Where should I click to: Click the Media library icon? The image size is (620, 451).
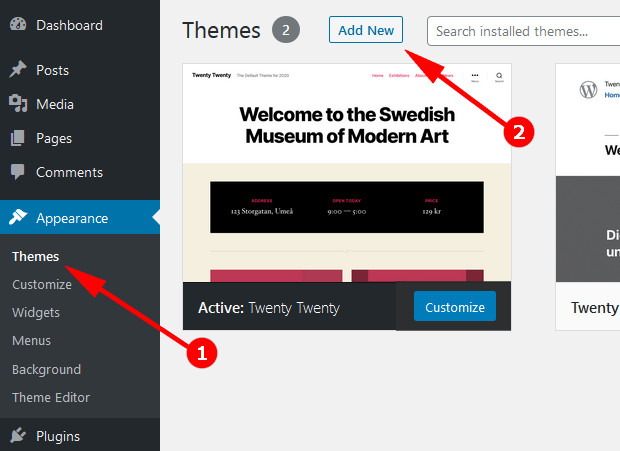(18, 103)
